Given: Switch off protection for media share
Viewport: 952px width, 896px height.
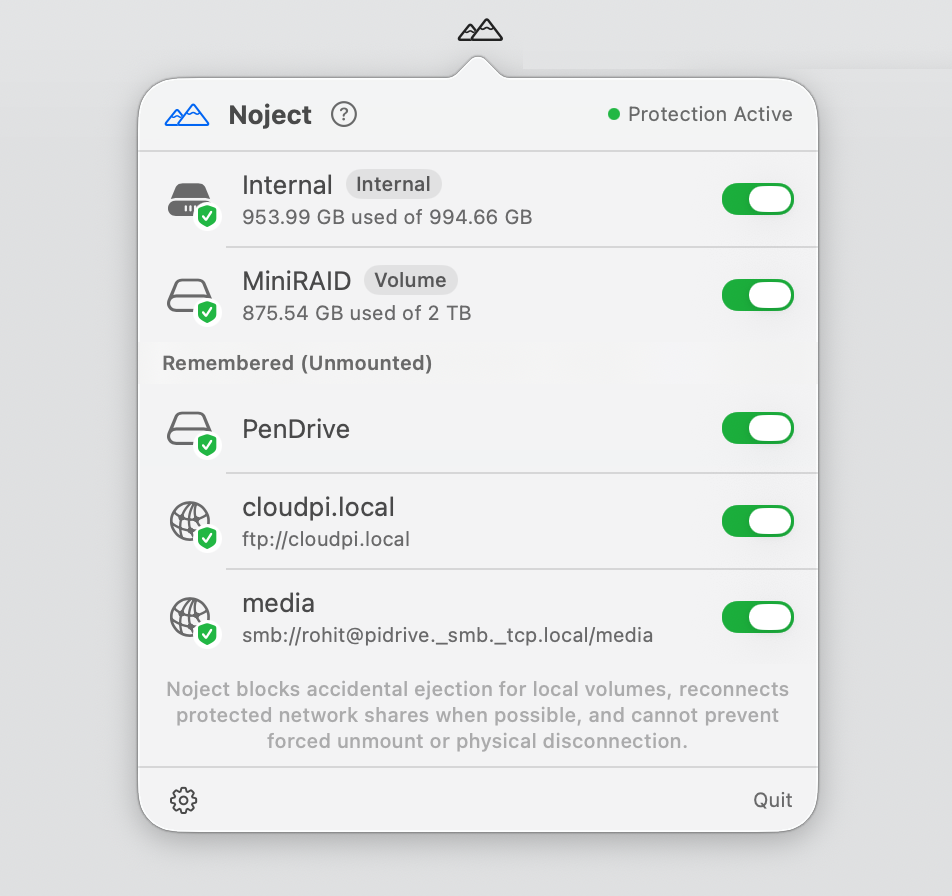Looking at the screenshot, I should 758,617.
